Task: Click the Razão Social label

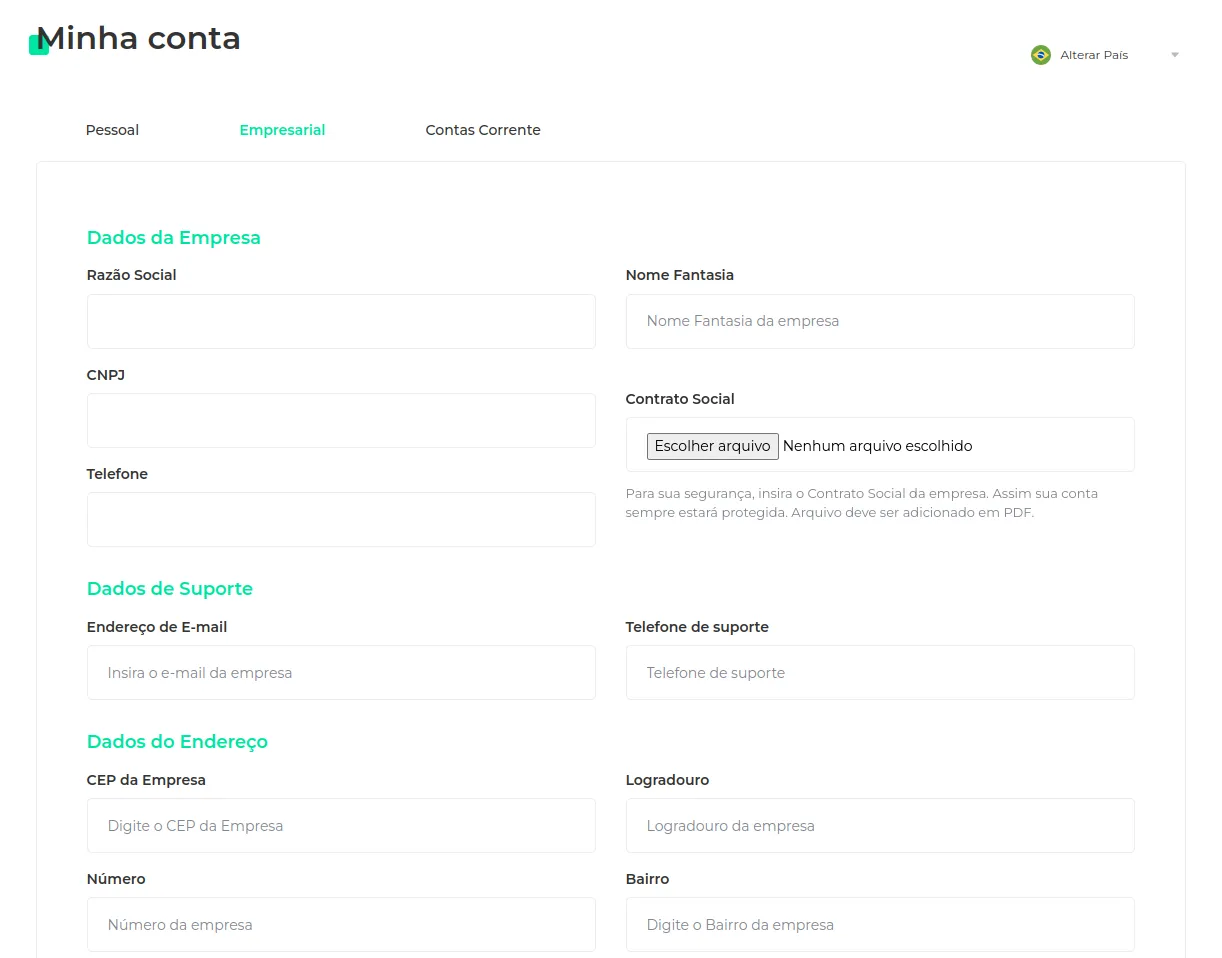Action: [132, 275]
